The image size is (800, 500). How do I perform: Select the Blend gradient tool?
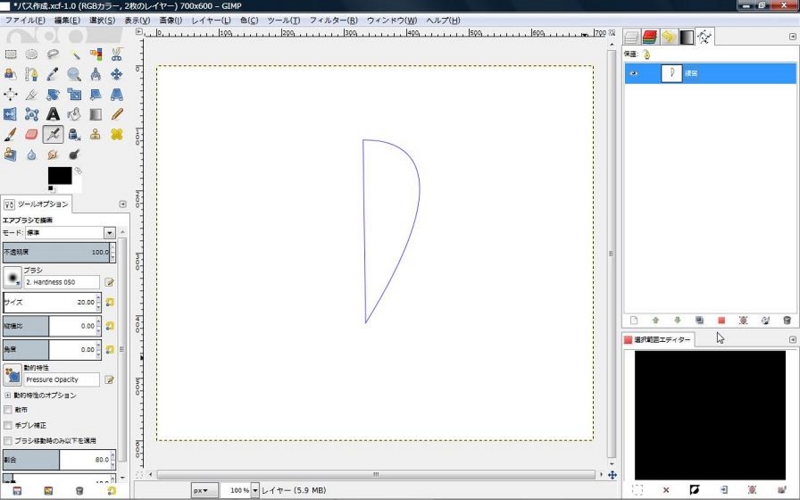point(95,114)
